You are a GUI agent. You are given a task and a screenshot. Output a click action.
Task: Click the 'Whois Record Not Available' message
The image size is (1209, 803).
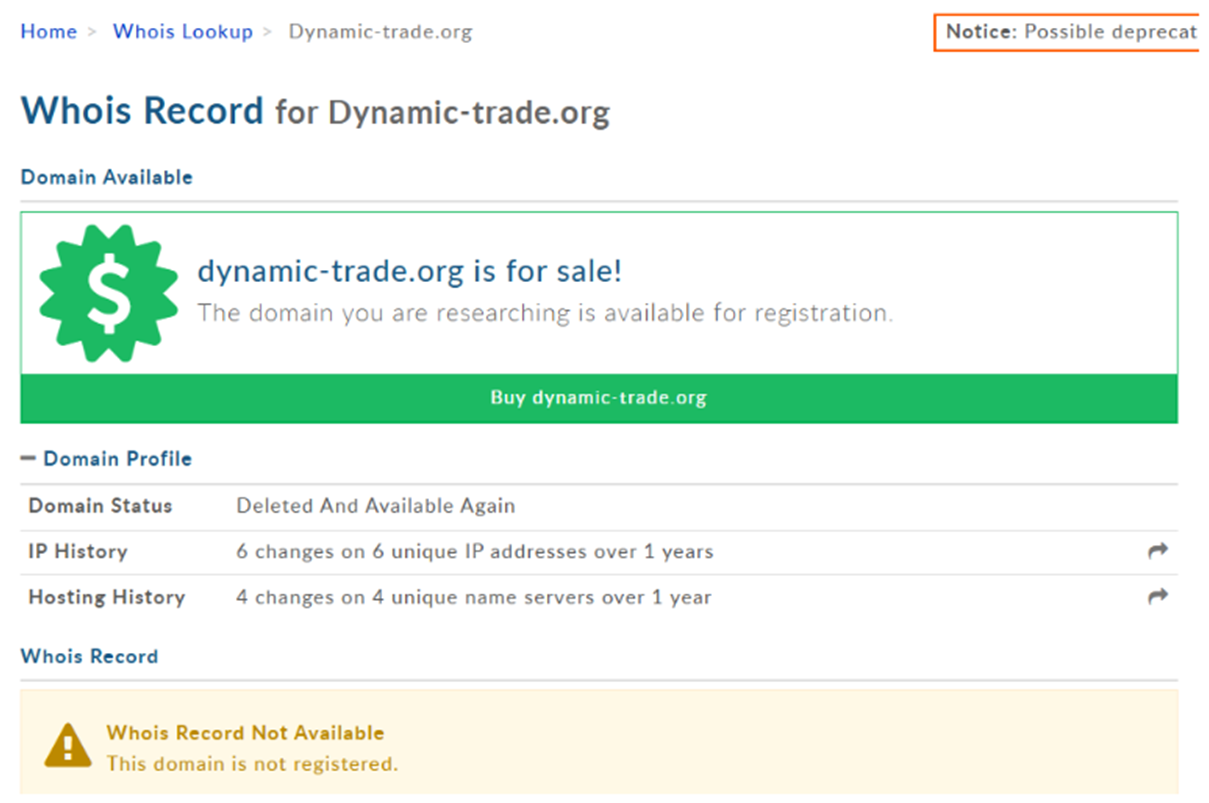pos(245,733)
